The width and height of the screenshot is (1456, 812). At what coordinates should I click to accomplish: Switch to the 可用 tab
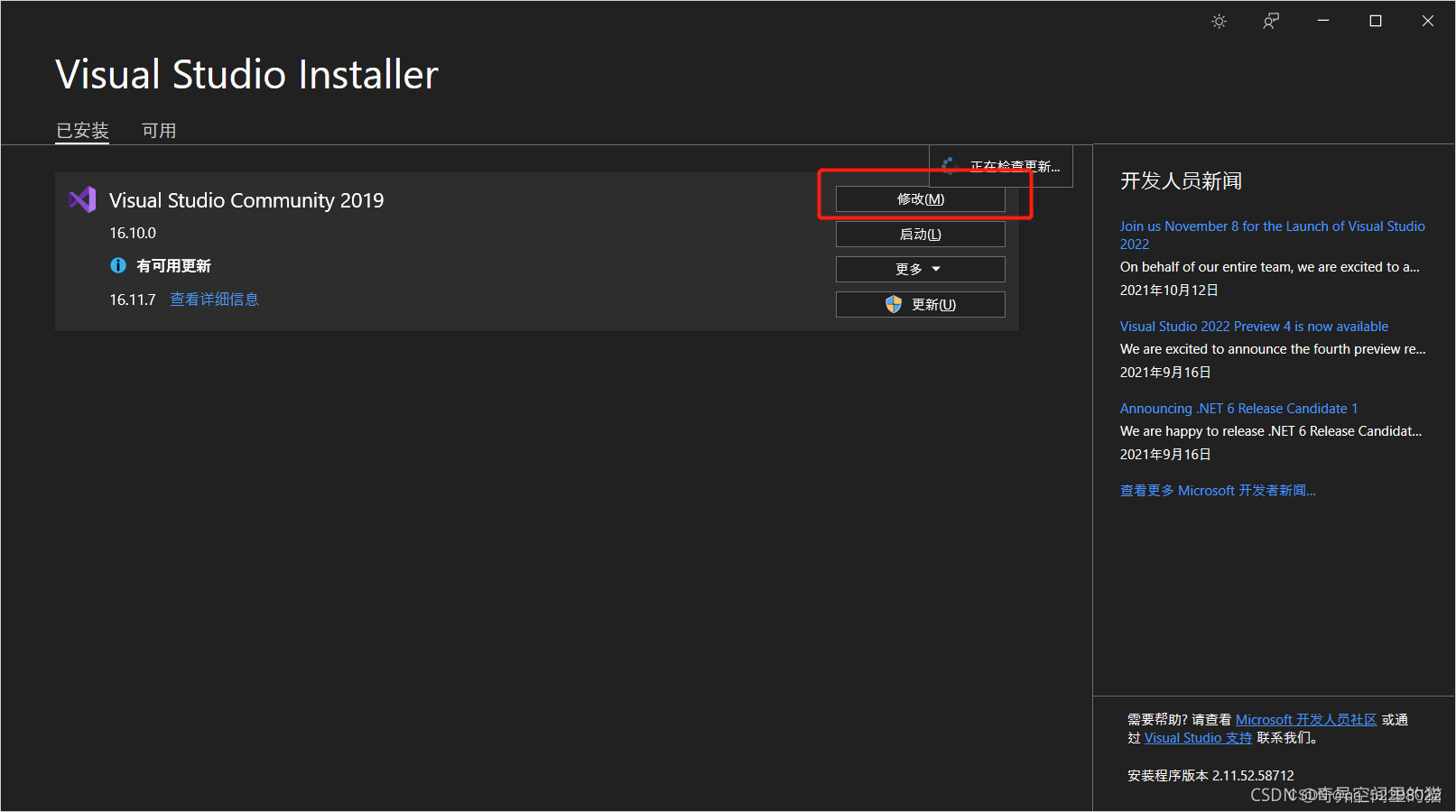click(x=159, y=130)
